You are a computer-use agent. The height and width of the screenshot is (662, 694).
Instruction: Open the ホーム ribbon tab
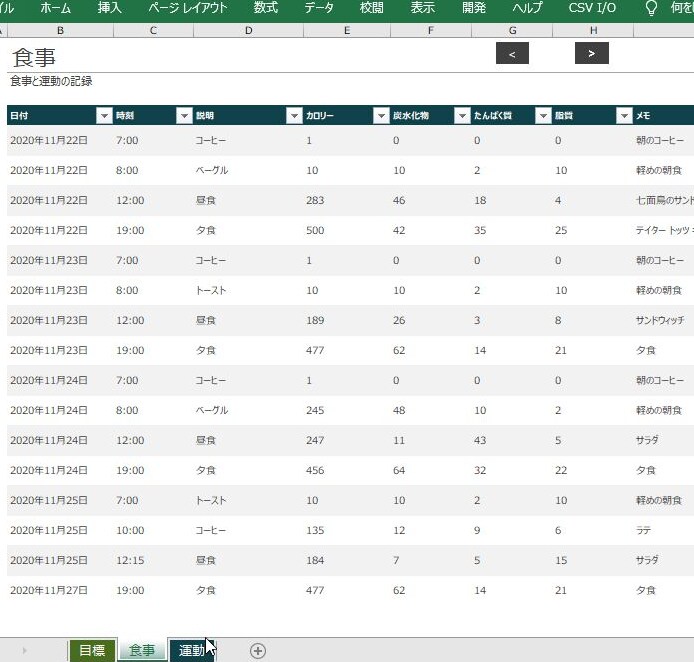coord(55,8)
